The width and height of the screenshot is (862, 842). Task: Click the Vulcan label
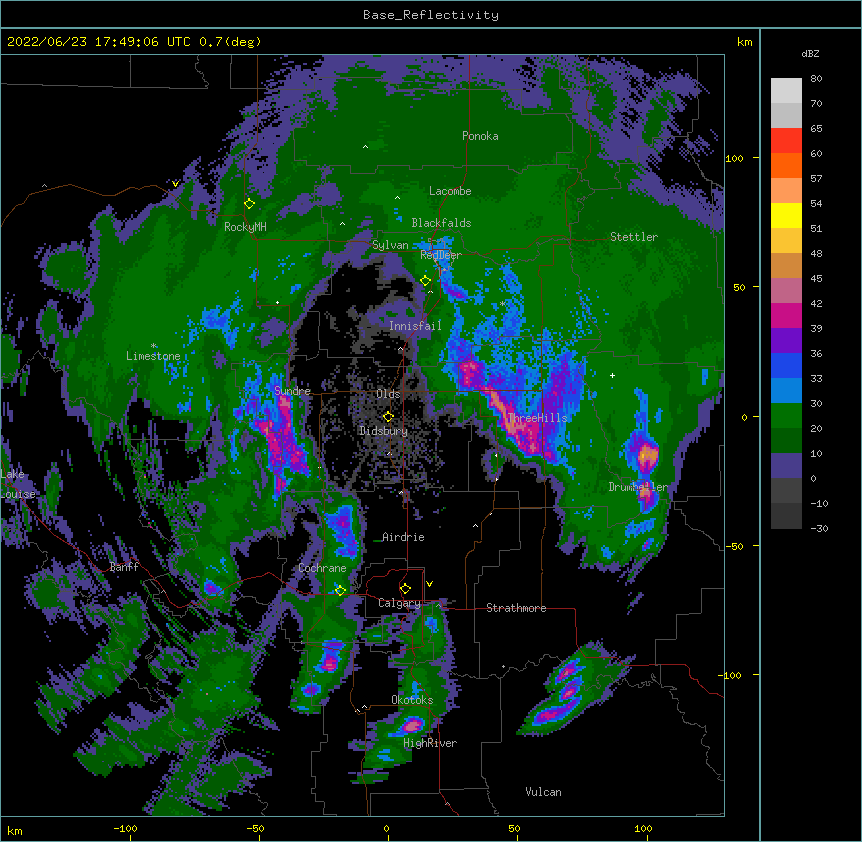click(543, 792)
